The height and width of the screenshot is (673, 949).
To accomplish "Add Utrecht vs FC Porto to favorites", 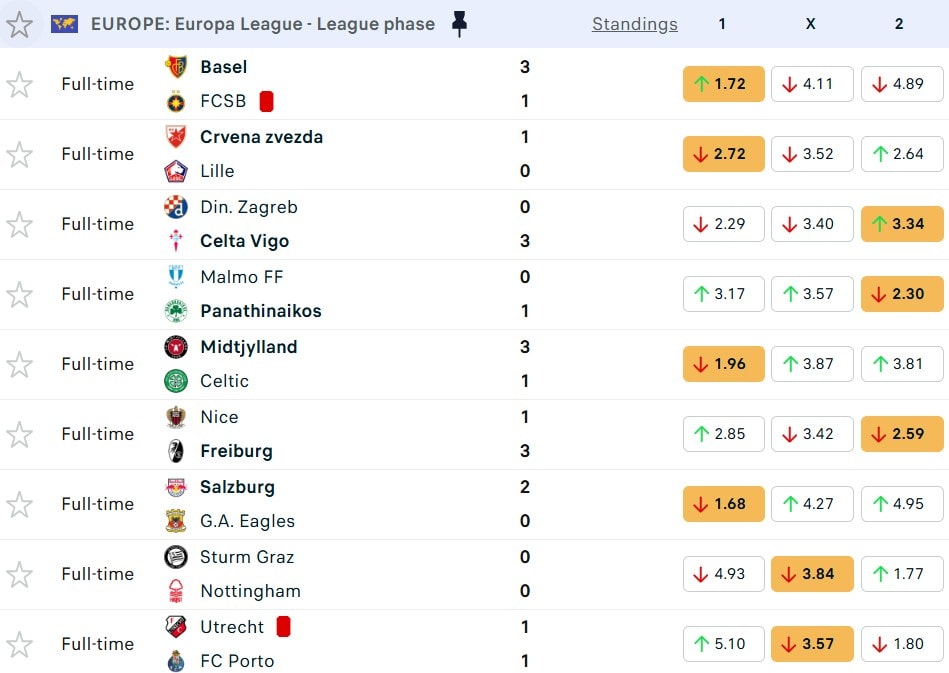I will [20, 645].
